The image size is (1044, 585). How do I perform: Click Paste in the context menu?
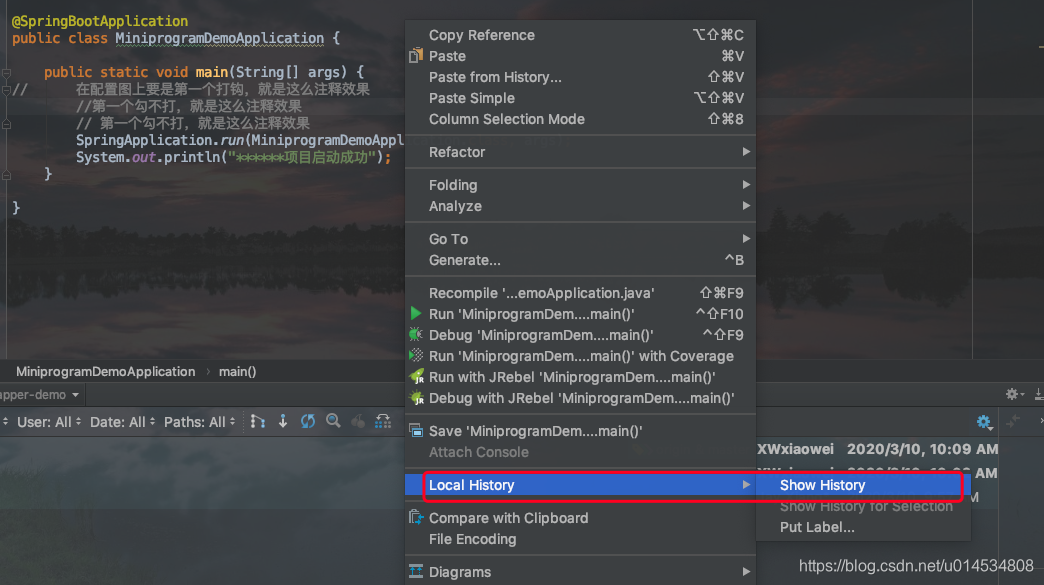(580, 57)
